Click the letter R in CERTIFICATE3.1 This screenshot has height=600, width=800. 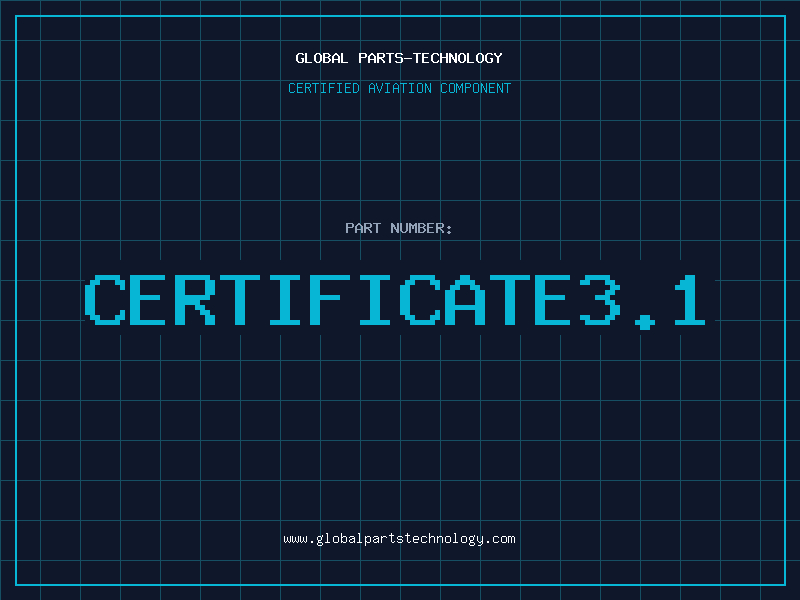pyautogui.click(x=195, y=299)
